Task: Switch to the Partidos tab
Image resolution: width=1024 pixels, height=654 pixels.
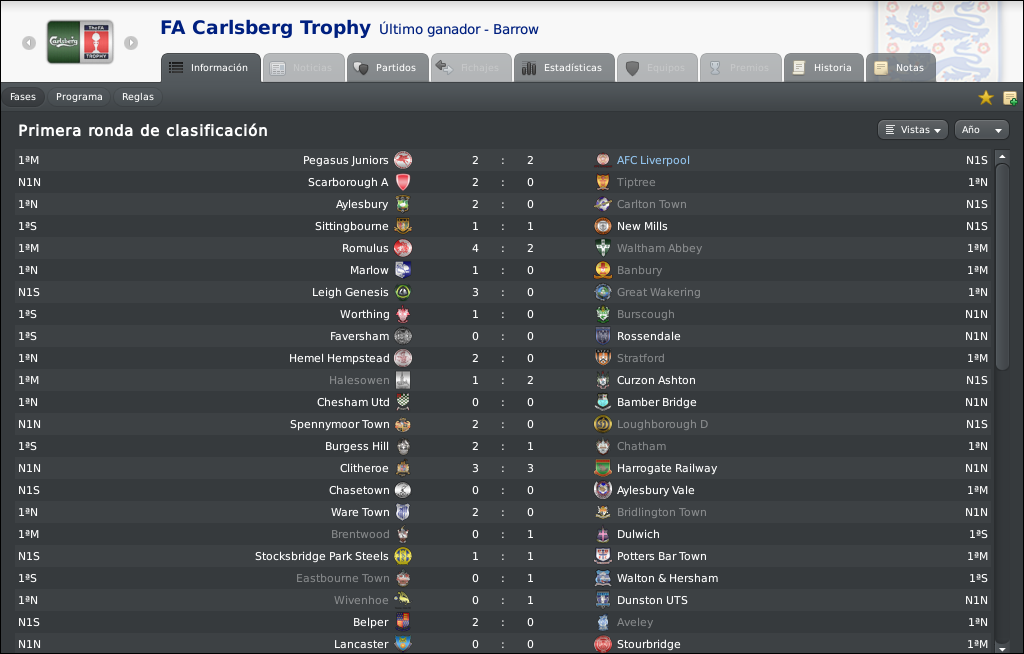Action: tap(387, 68)
